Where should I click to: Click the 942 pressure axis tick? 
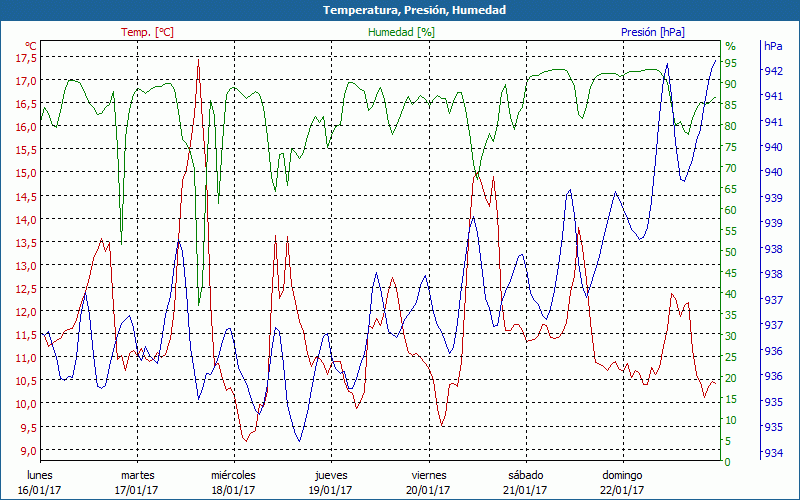coord(773,71)
